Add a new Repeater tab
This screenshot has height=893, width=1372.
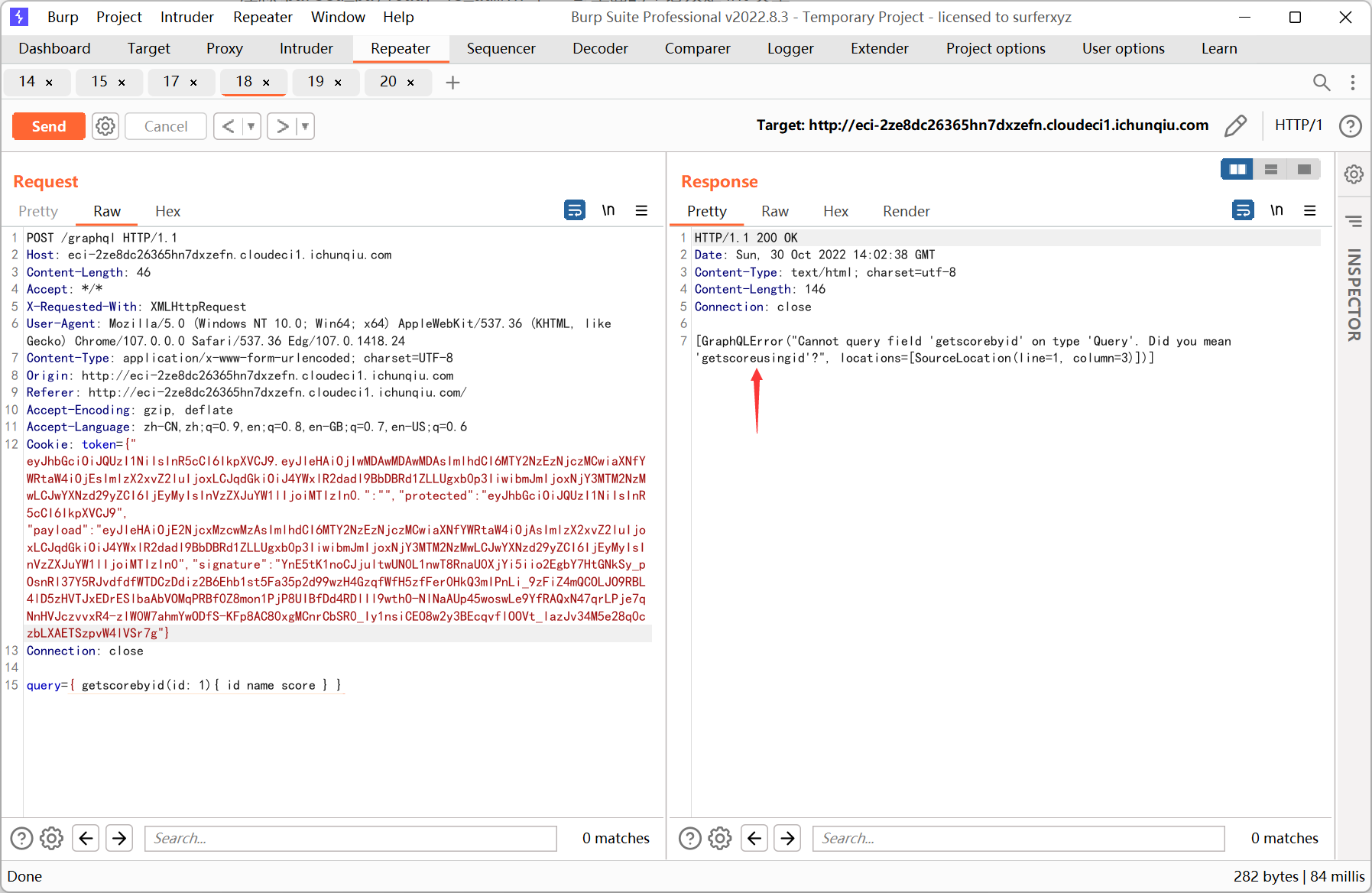pyautogui.click(x=452, y=82)
